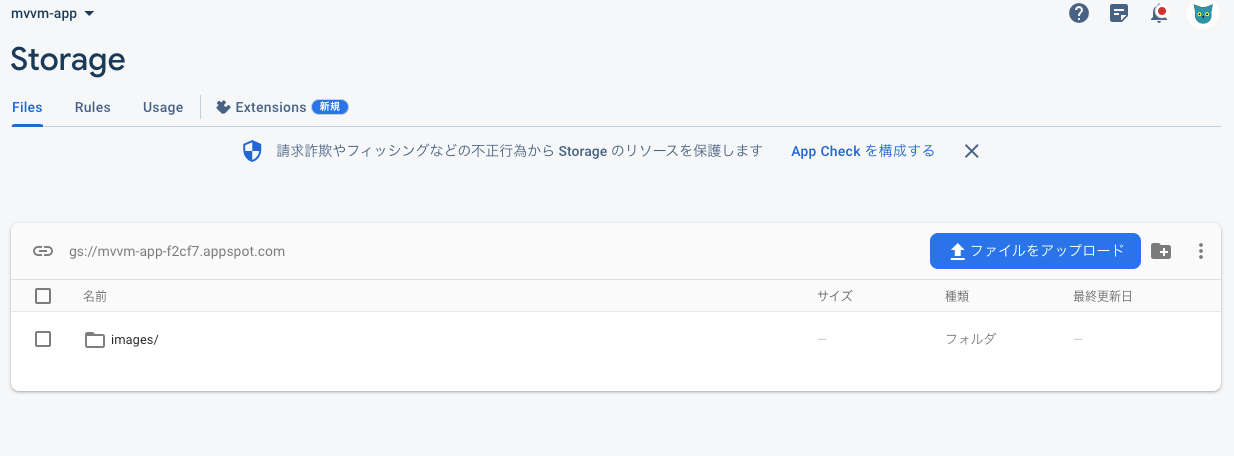Open the user account avatar
This screenshot has height=456, width=1234.
pos(1203,14)
